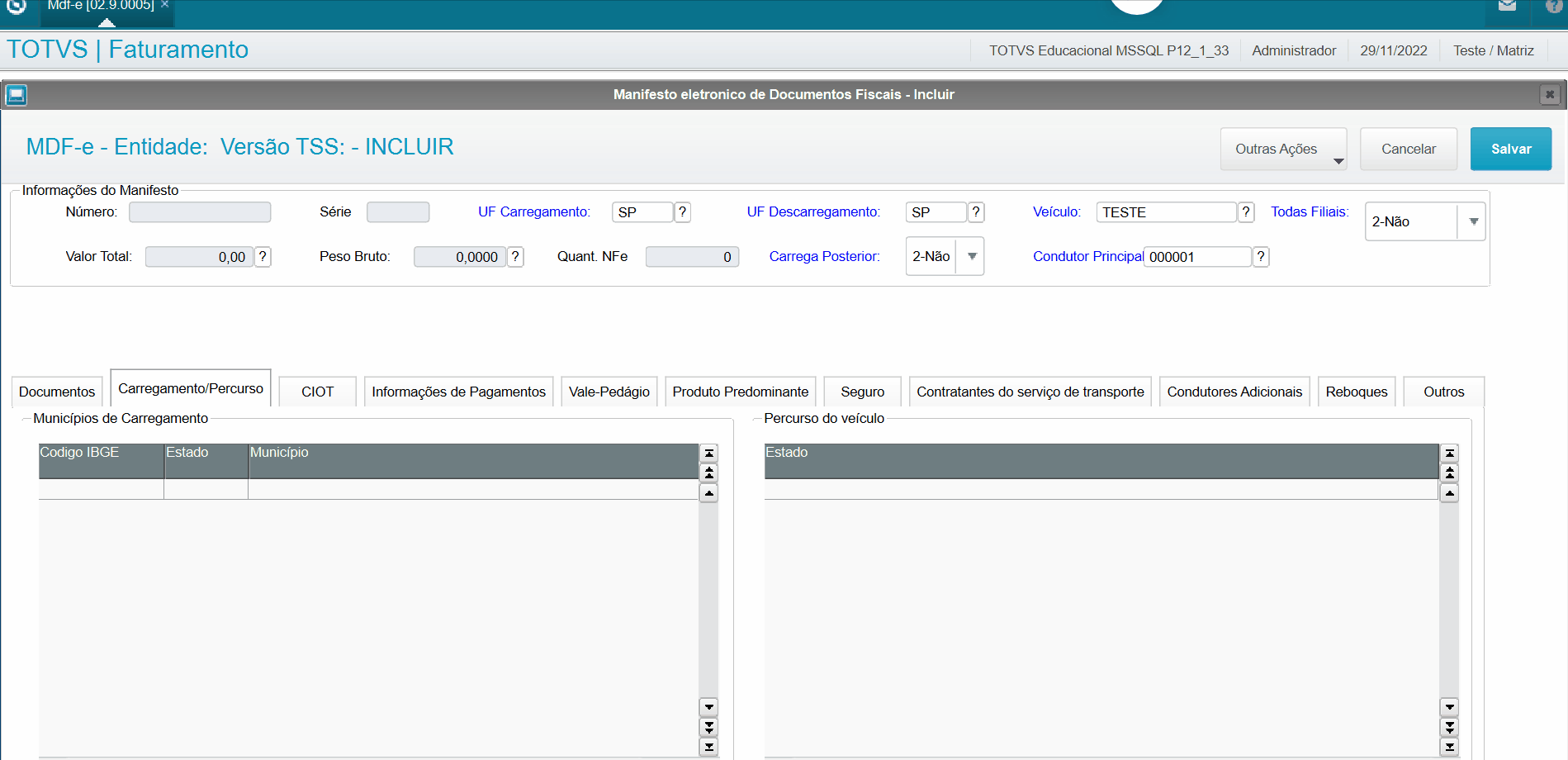Click the Condutor Principal field with 000001
Image resolution: width=1568 pixels, height=760 pixels.
1198,257
